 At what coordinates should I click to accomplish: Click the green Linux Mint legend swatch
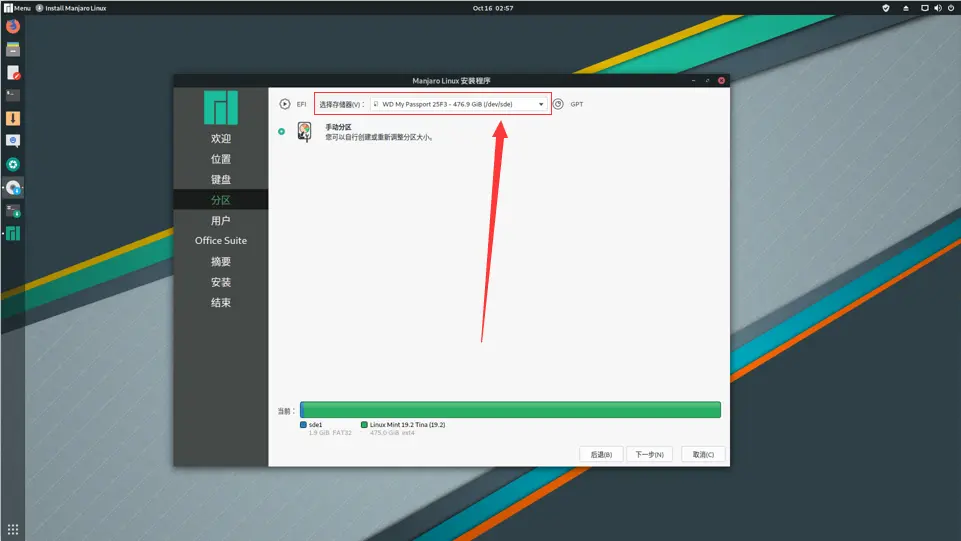(364, 425)
